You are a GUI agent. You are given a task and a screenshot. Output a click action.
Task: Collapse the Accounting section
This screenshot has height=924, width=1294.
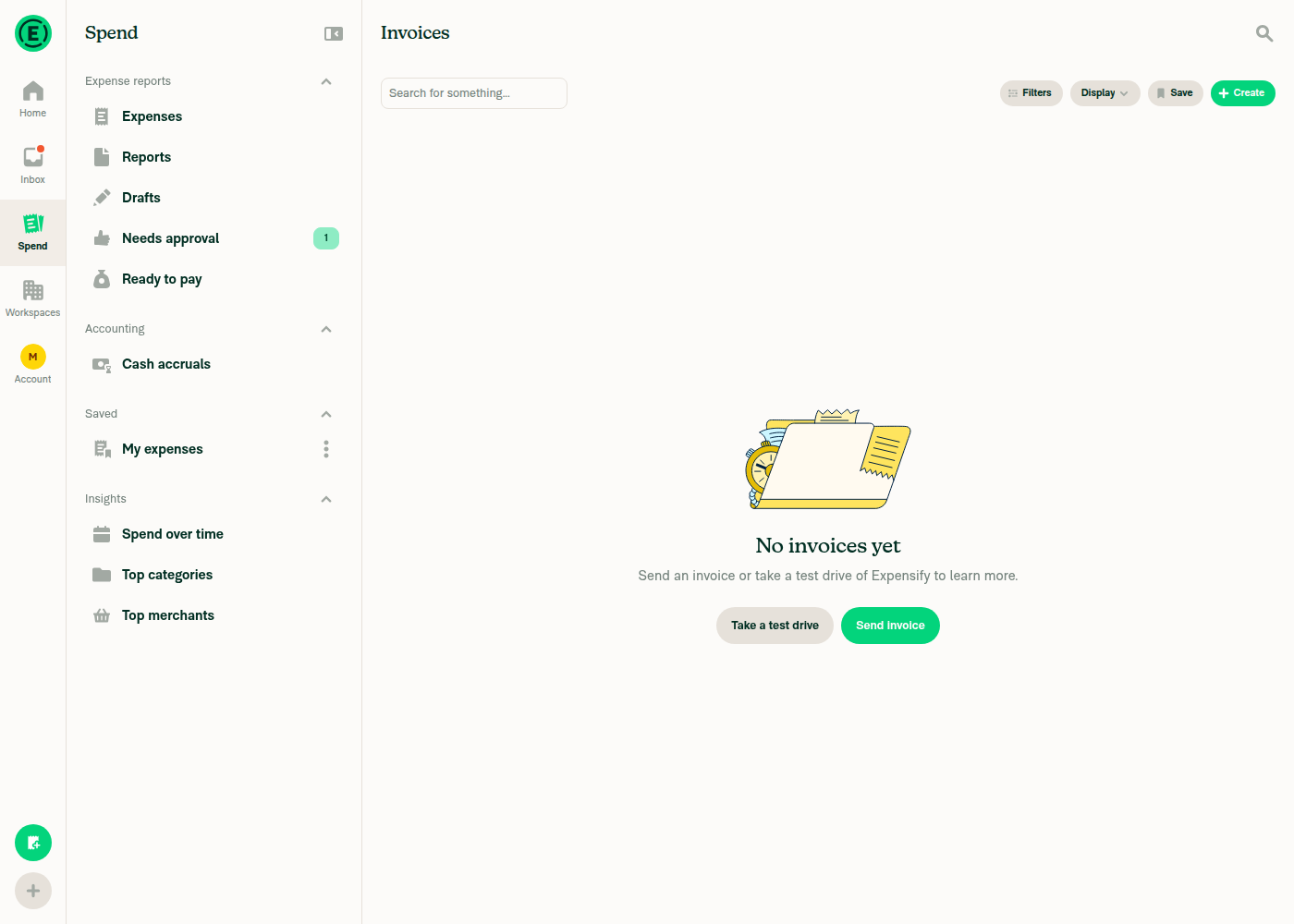pyautogui.click(x=326, y=329)
